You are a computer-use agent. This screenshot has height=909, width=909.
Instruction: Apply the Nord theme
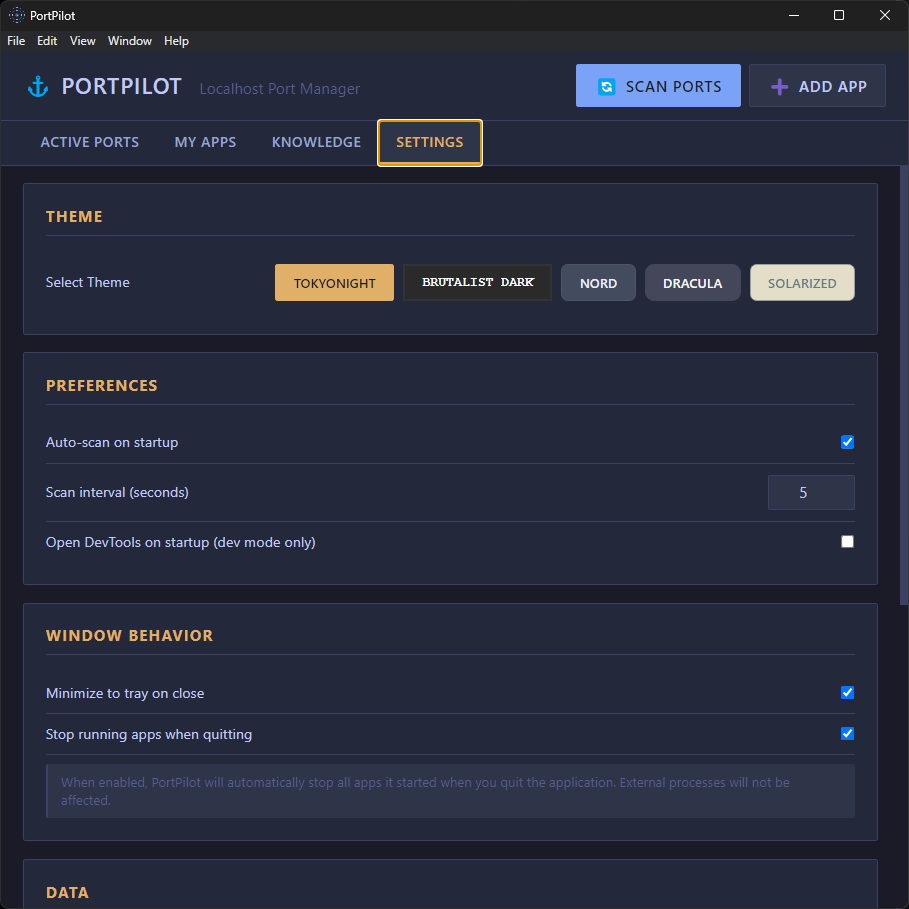click(x=598, y=283)
